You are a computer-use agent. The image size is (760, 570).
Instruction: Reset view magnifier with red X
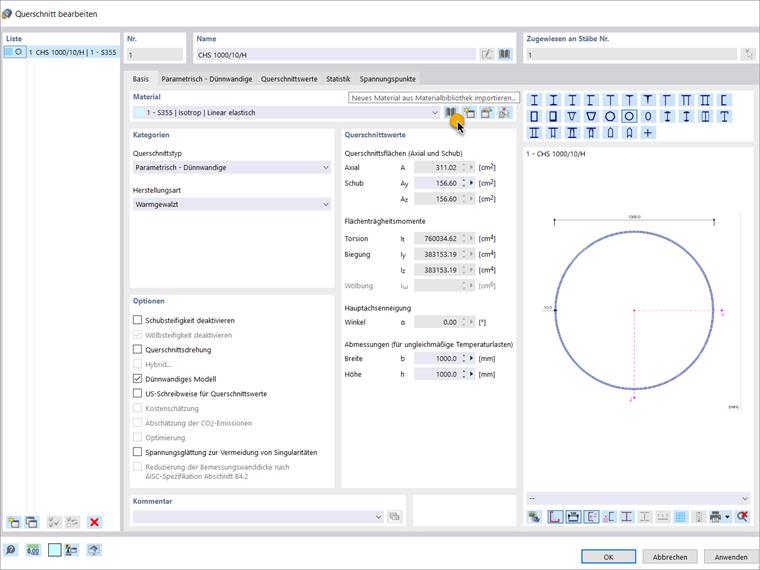[x=742, y=517]
